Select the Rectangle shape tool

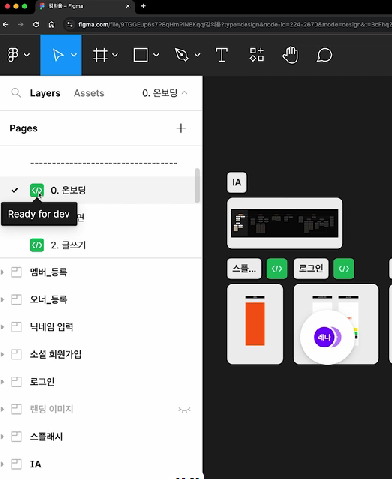(x=141, y=55)
